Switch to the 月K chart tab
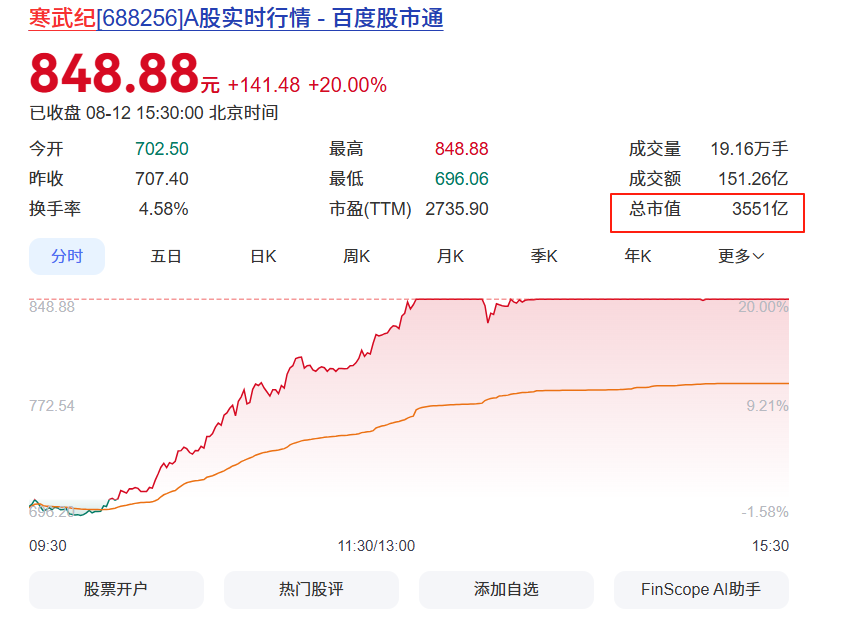The height and width of the screenshot is (637, 842). point(450,256)
